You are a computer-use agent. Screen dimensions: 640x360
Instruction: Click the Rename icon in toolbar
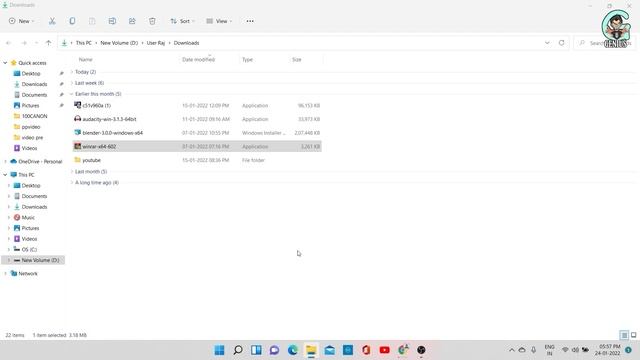coord(112,21)
